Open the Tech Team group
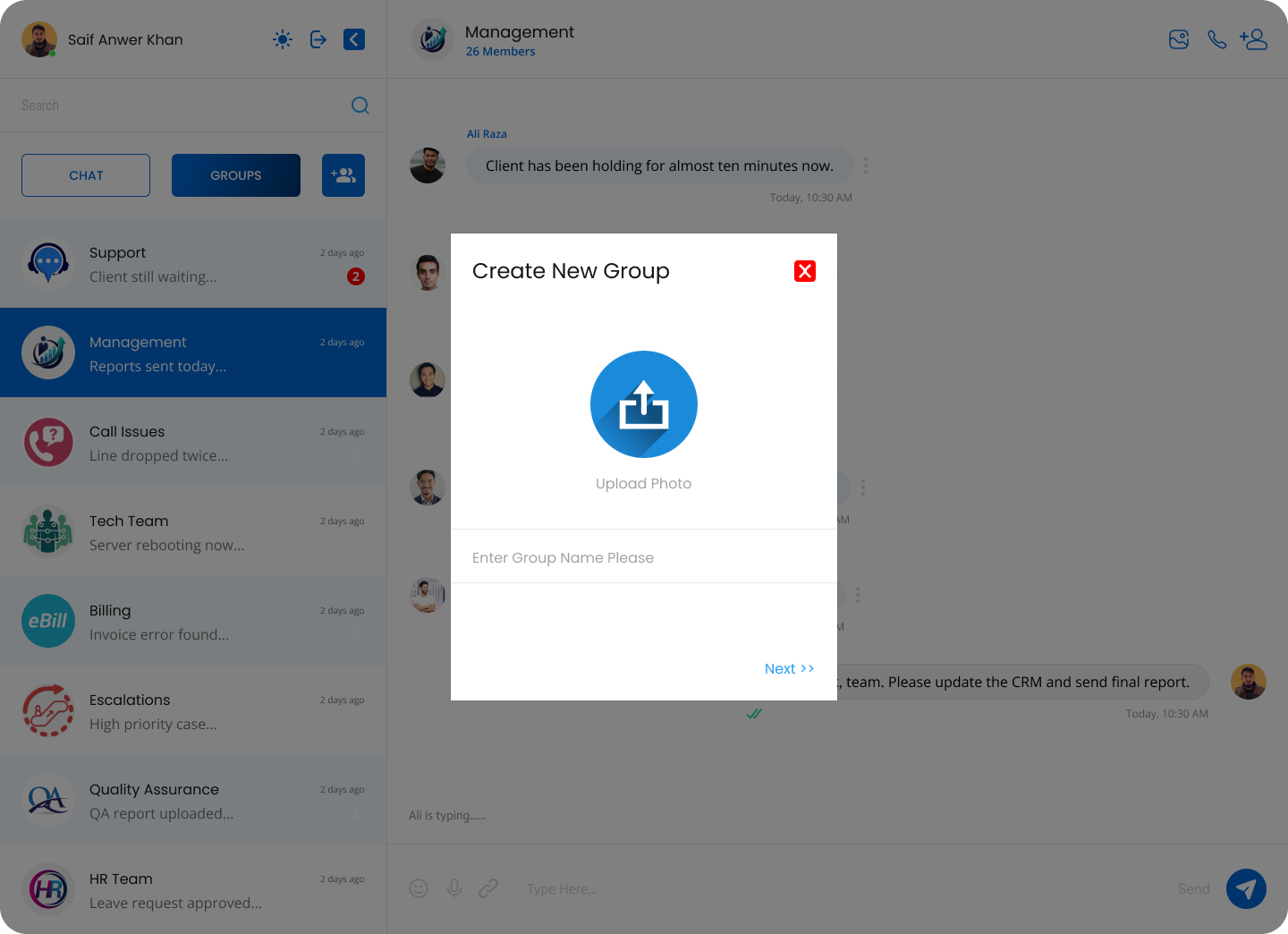This screenshot has height=934, width=1288. coord(193,531)
